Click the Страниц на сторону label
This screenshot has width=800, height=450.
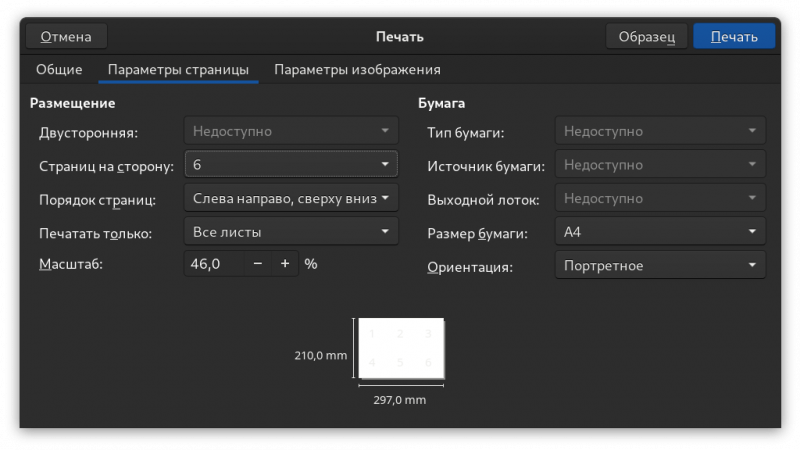point(107,166)
